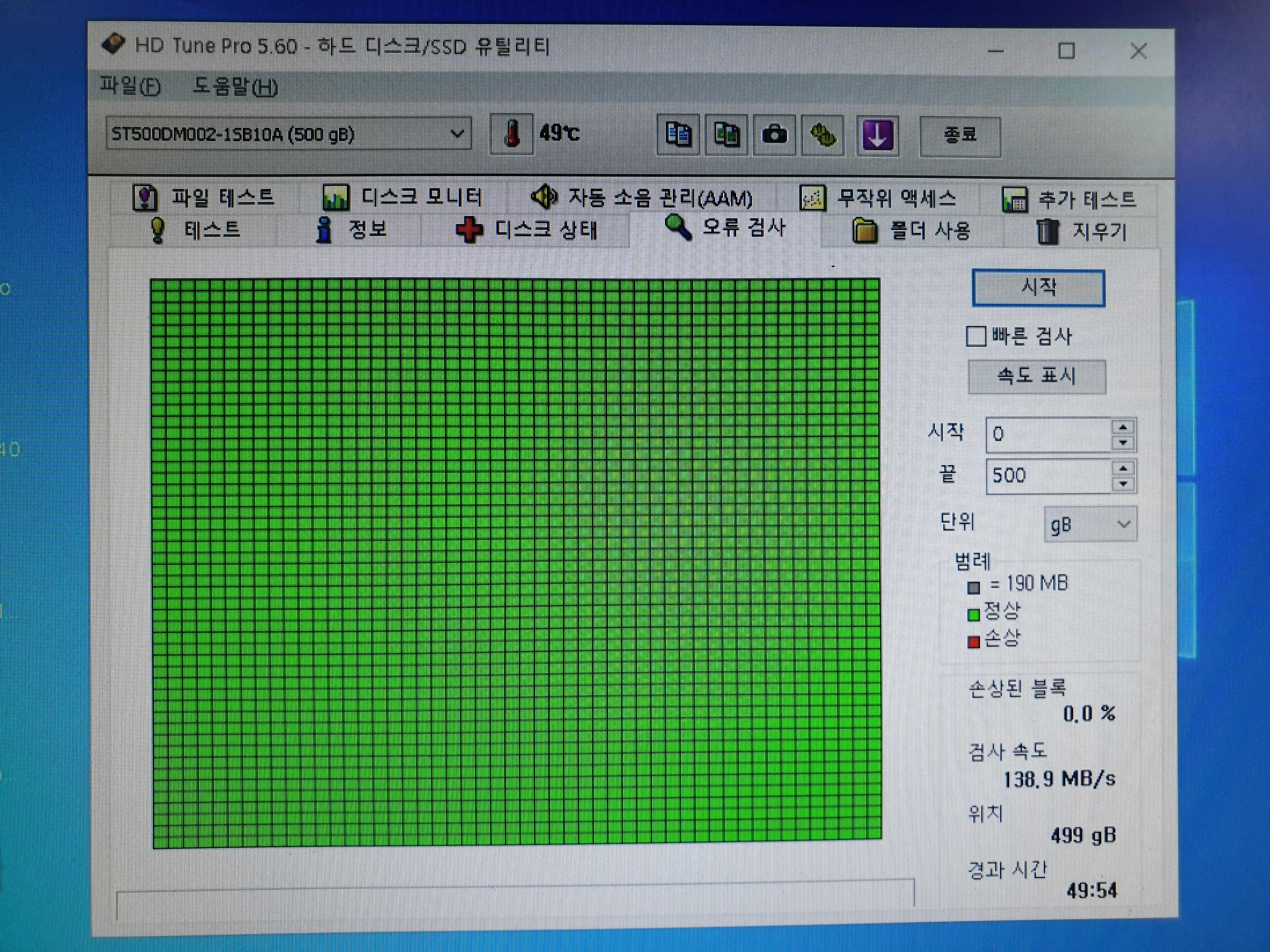This screenshot has height=952, width=1270.
Task: Save screenshot with camera icon
Action: coord(774,135)
